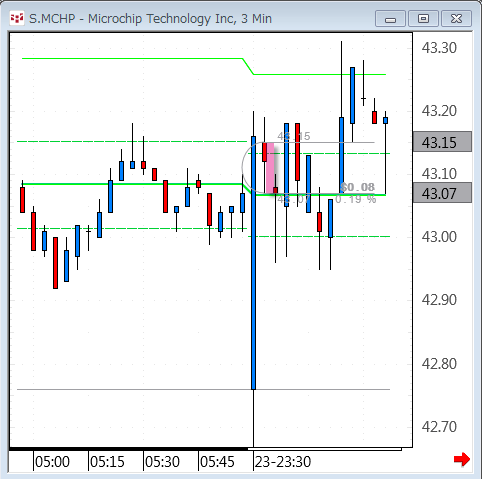Select the tall blue candle at session open

(x=253, y=263)
